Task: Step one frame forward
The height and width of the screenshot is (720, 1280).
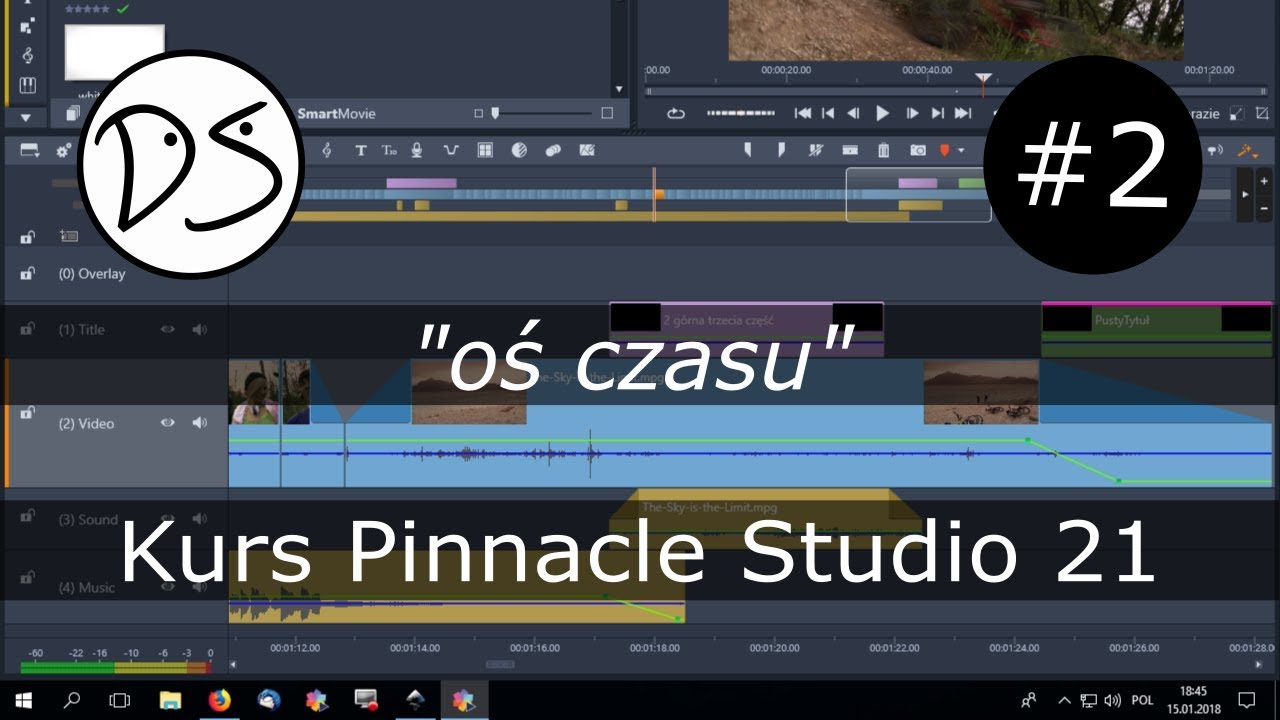Action: pos(912,114)
